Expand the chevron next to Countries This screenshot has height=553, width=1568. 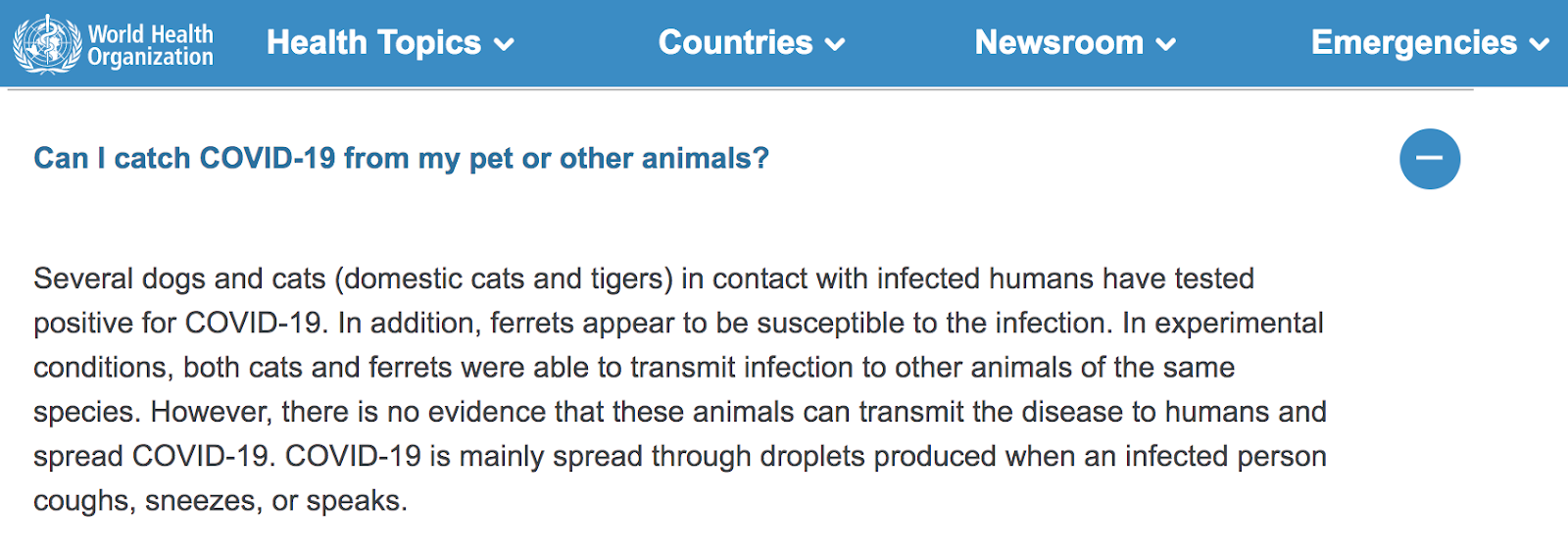click(x=835, y=44)
